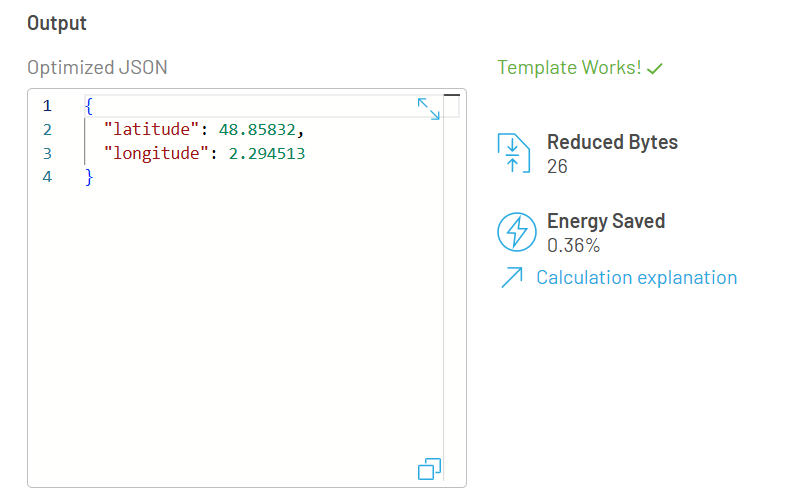Click the arrow icon beside Calculation explanation

pos(511,278)
